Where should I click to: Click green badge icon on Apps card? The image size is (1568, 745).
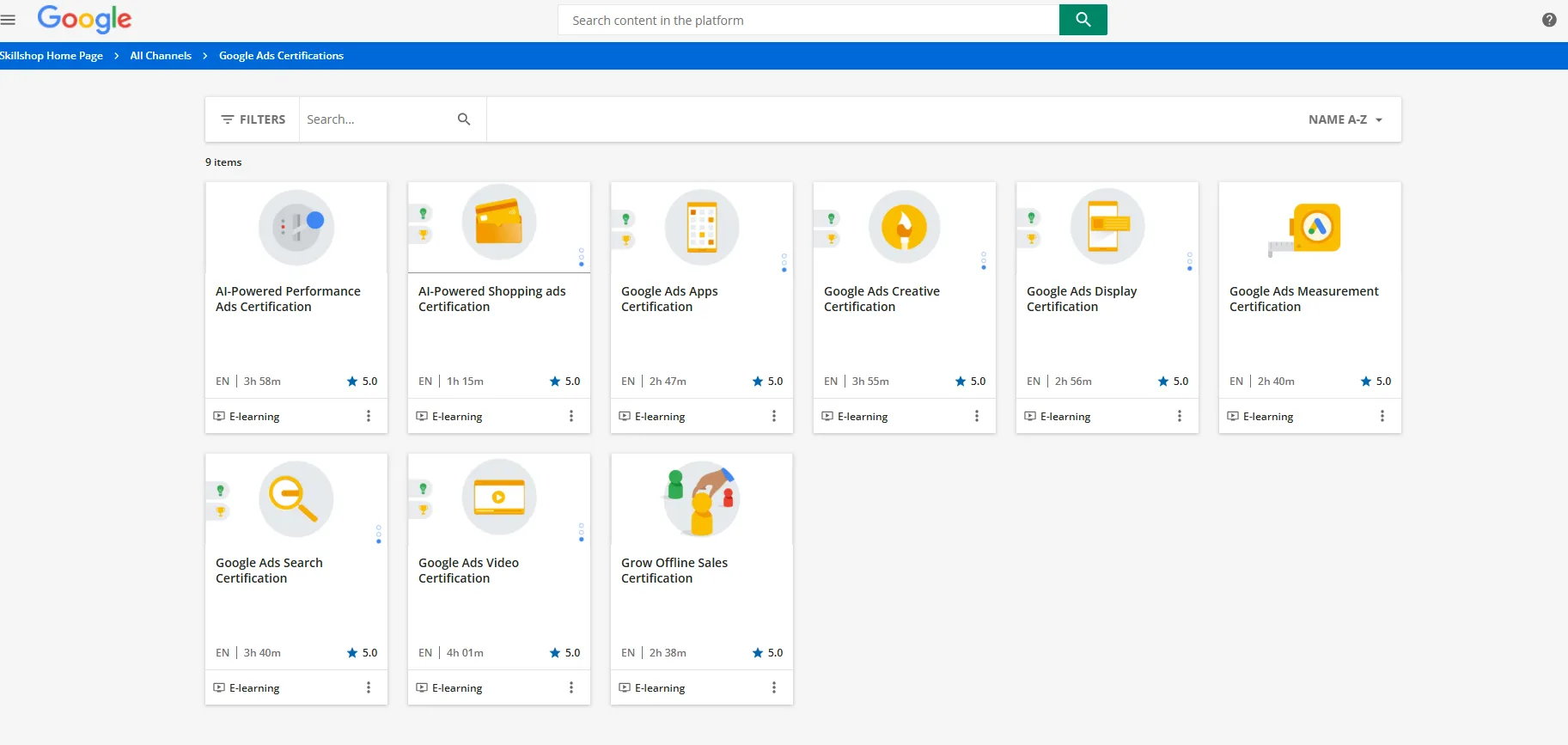tap(625, 219)
